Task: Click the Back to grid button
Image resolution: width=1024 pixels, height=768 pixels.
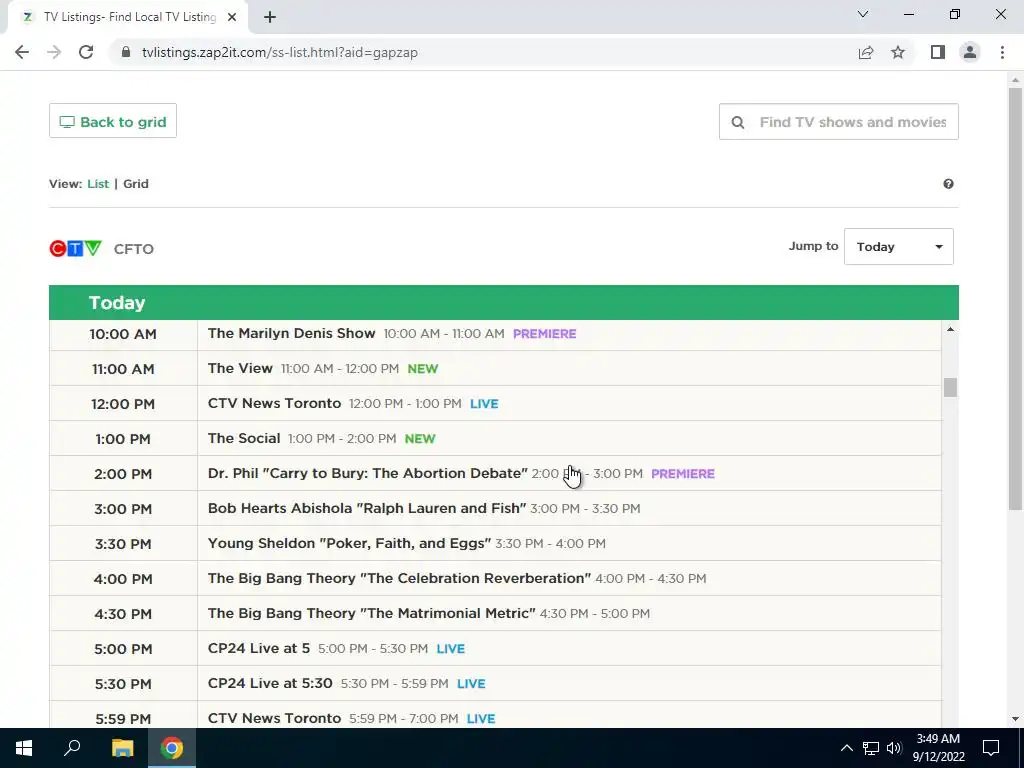Action: [x=113, y=121]
